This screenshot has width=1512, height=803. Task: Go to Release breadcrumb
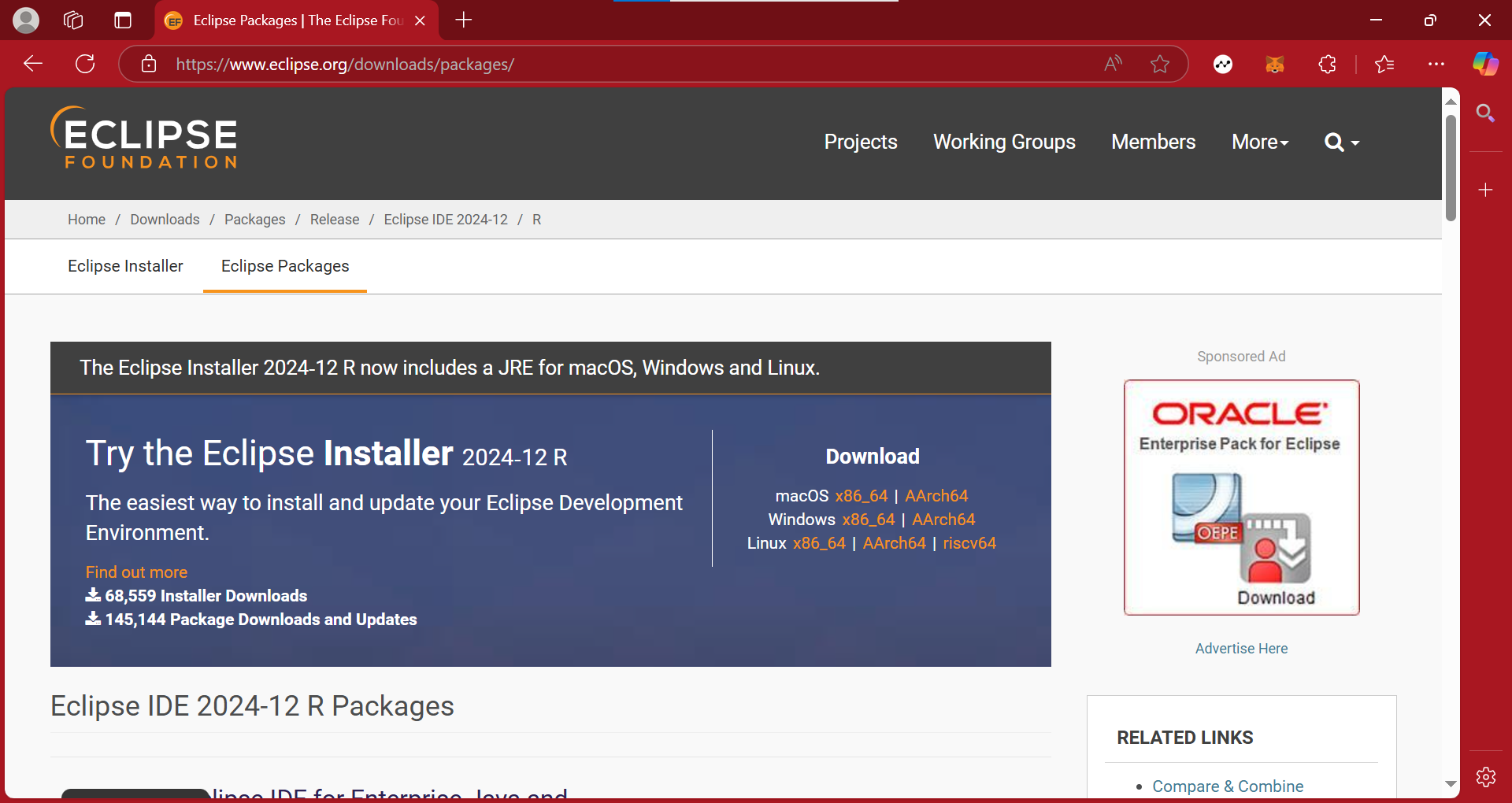pyautogui.click(x=335, y=220)
